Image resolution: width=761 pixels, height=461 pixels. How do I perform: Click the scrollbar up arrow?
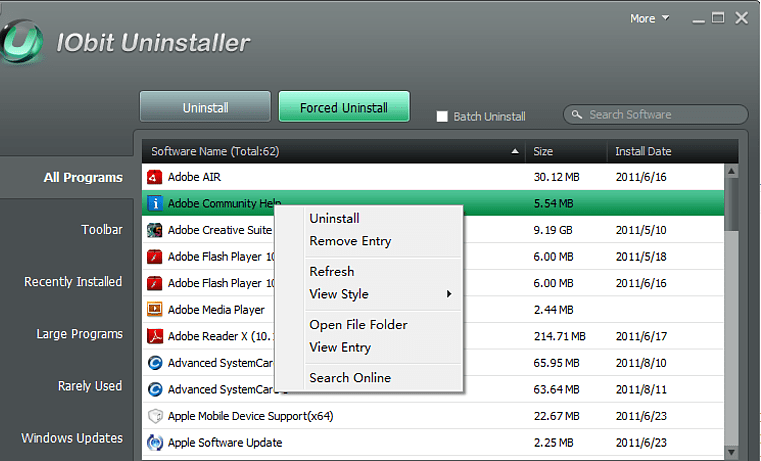coord(731,171)
